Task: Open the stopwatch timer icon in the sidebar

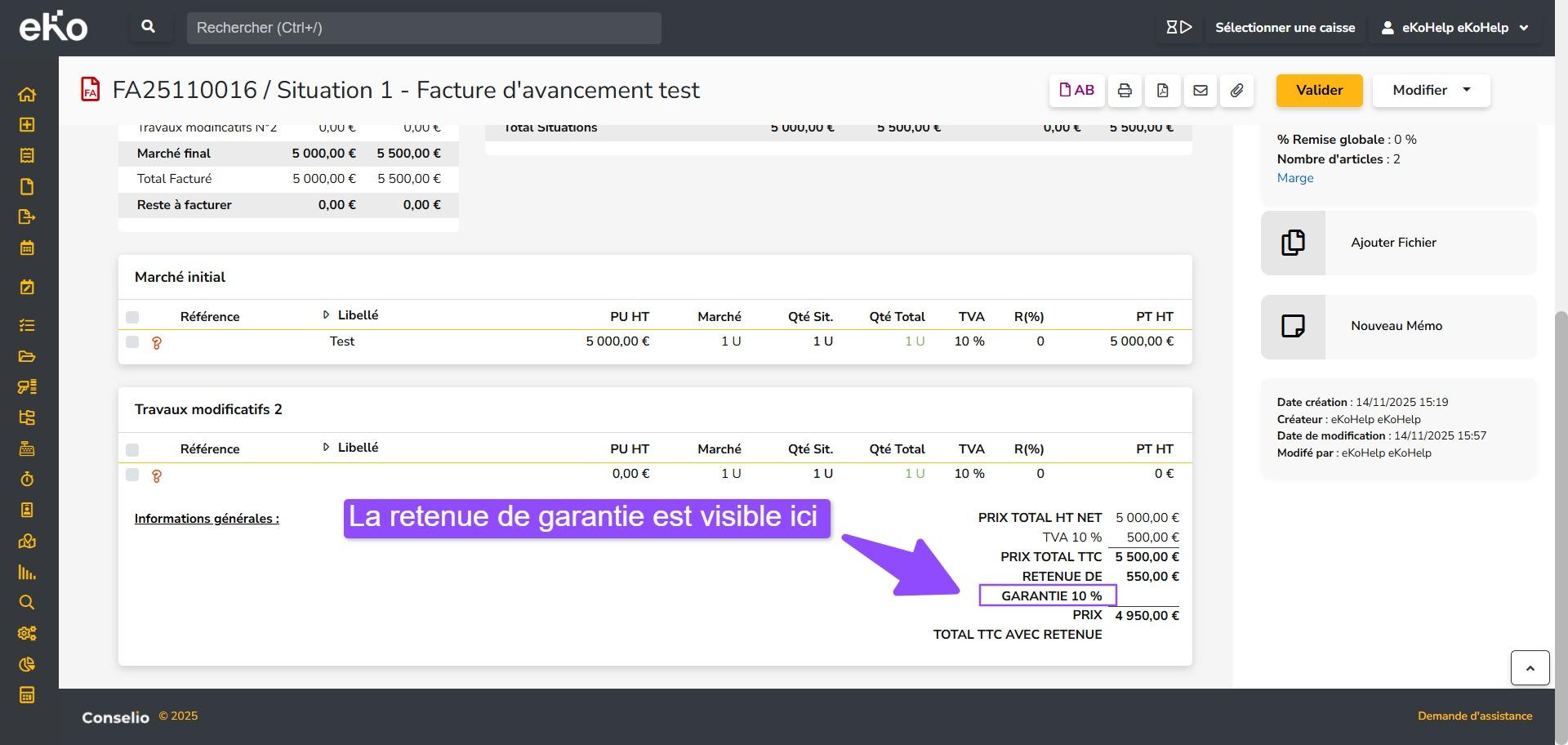Action: click(27, 480)
